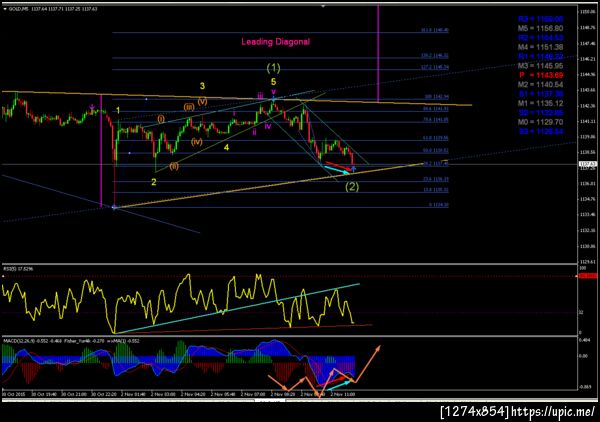This screenshot has width=600, height=422.
Task: Select the orange (v) sub-wave label
Action: (202, 101)
